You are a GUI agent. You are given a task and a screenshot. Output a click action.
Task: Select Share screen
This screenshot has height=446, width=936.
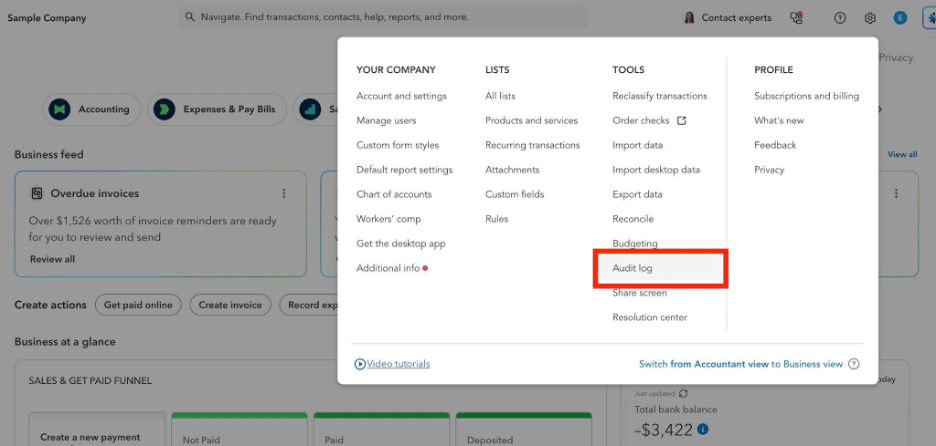tap(639, 293)
